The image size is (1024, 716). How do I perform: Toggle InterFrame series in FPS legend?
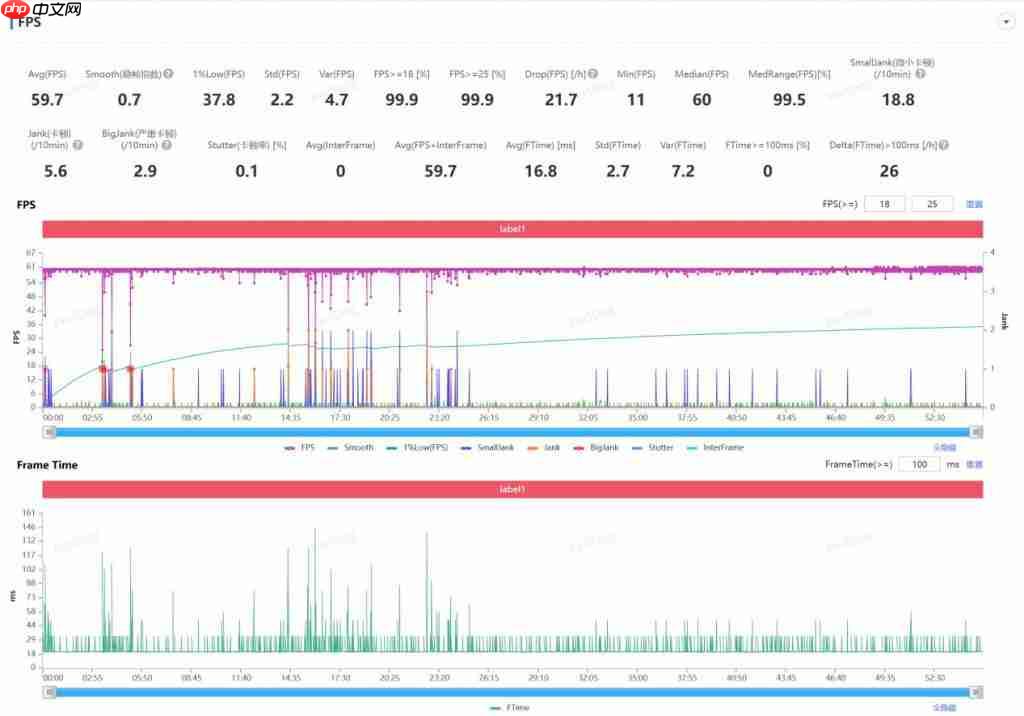[716, 448]
